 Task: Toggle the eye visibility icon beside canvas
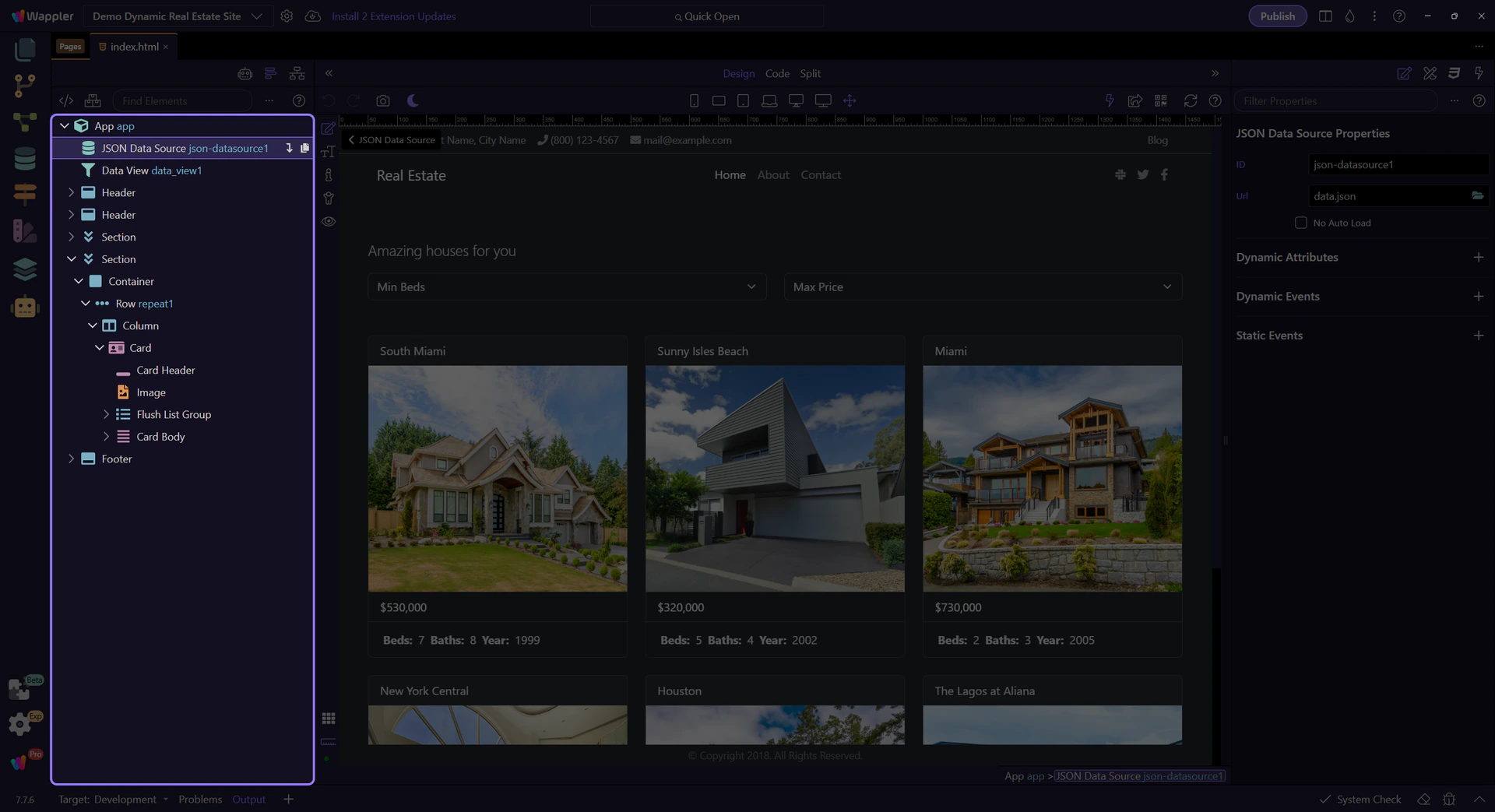(329, 221)
